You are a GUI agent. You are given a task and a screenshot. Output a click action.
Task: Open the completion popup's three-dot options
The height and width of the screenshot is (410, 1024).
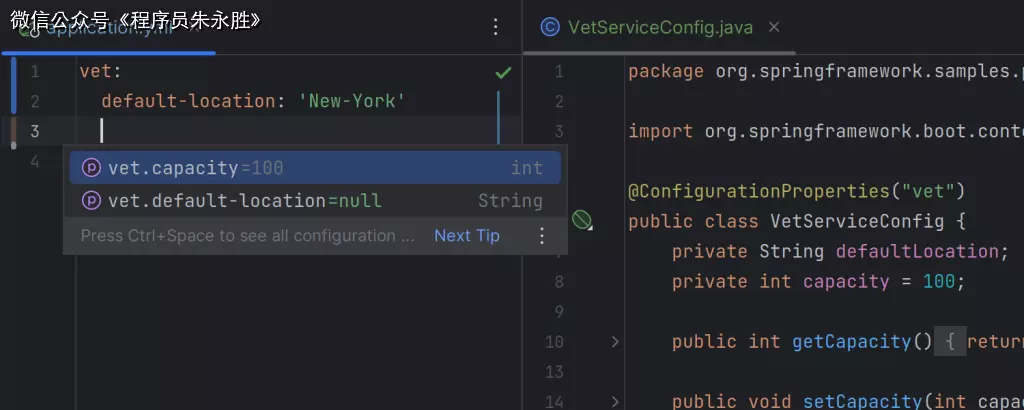(x=542, y=236)
